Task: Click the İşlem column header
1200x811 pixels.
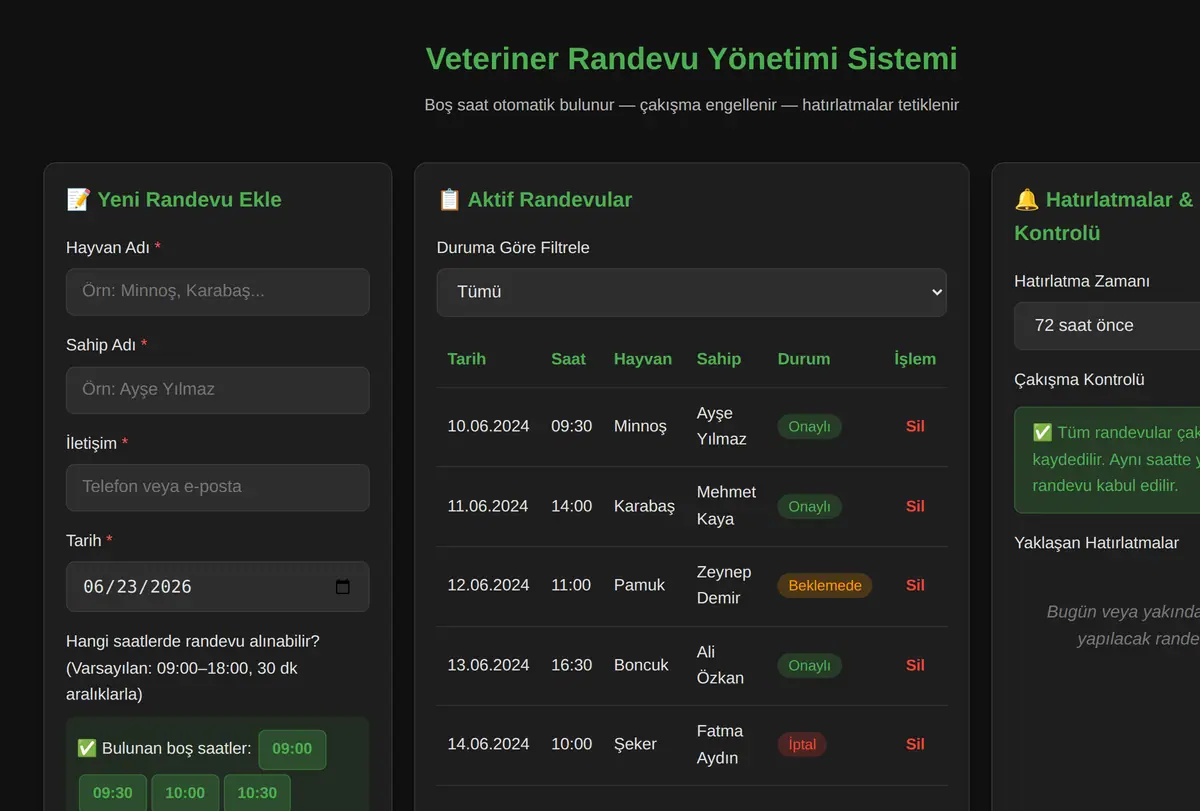Action: (x=915, y=359)
